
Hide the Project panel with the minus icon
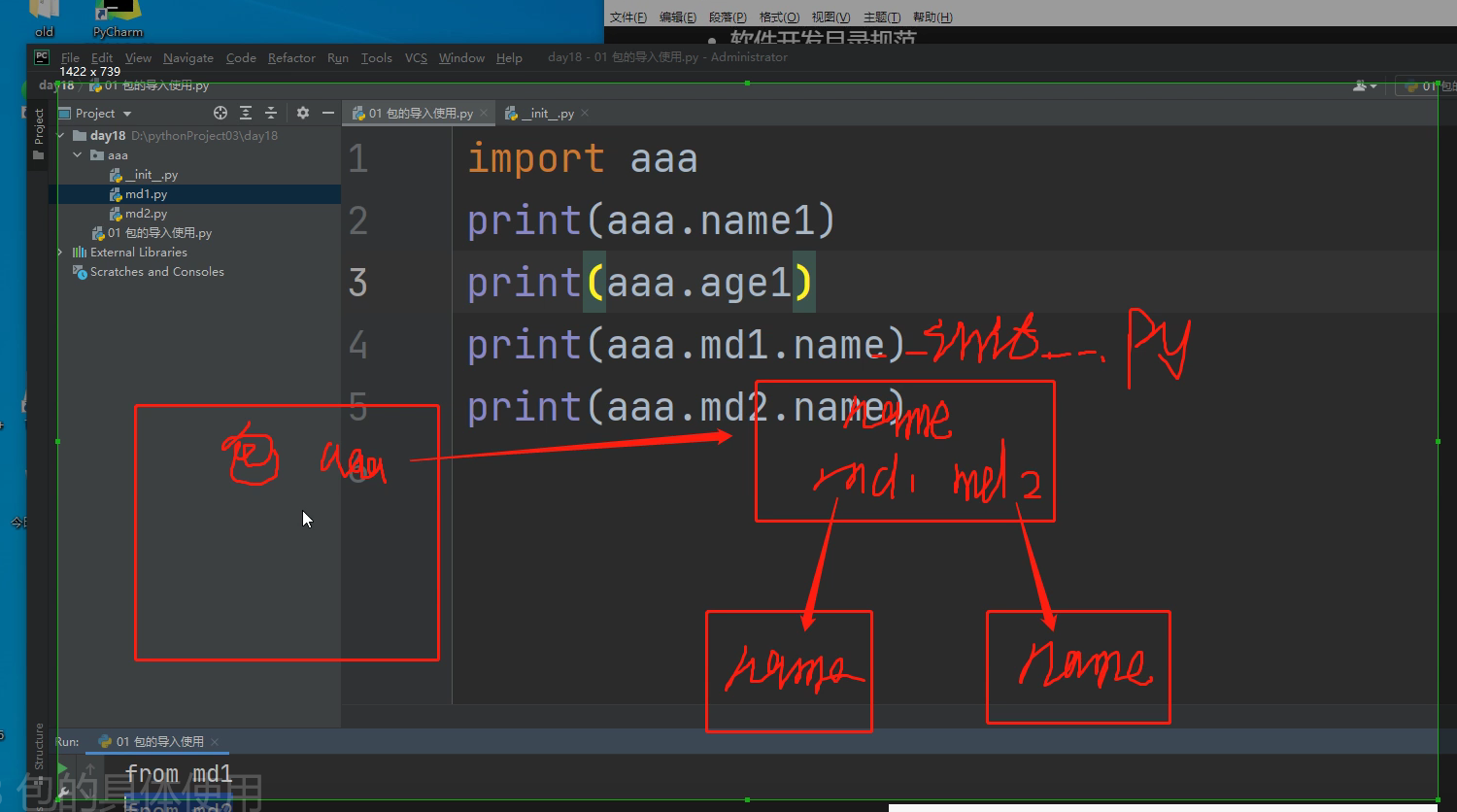[328, 113]
